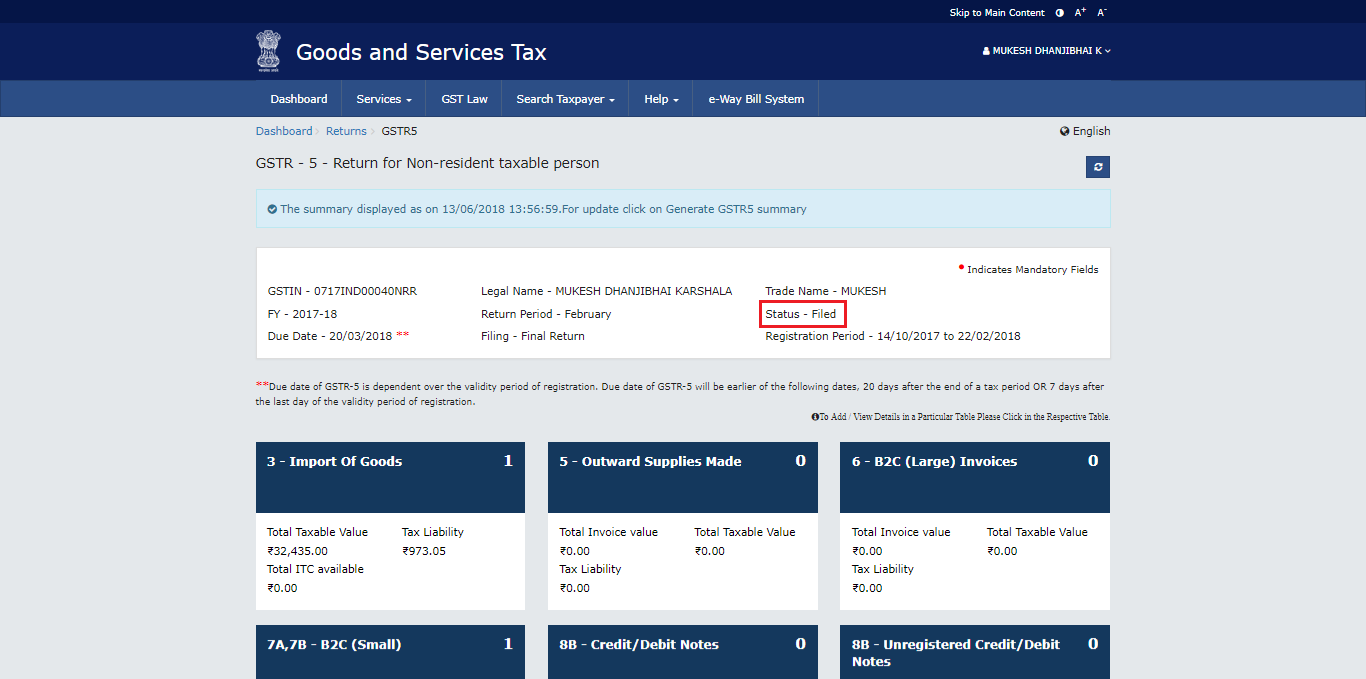This screenshot has height=679, width=1366.
Task: Increase font size with A+
Action: [x=1080, y=13]
